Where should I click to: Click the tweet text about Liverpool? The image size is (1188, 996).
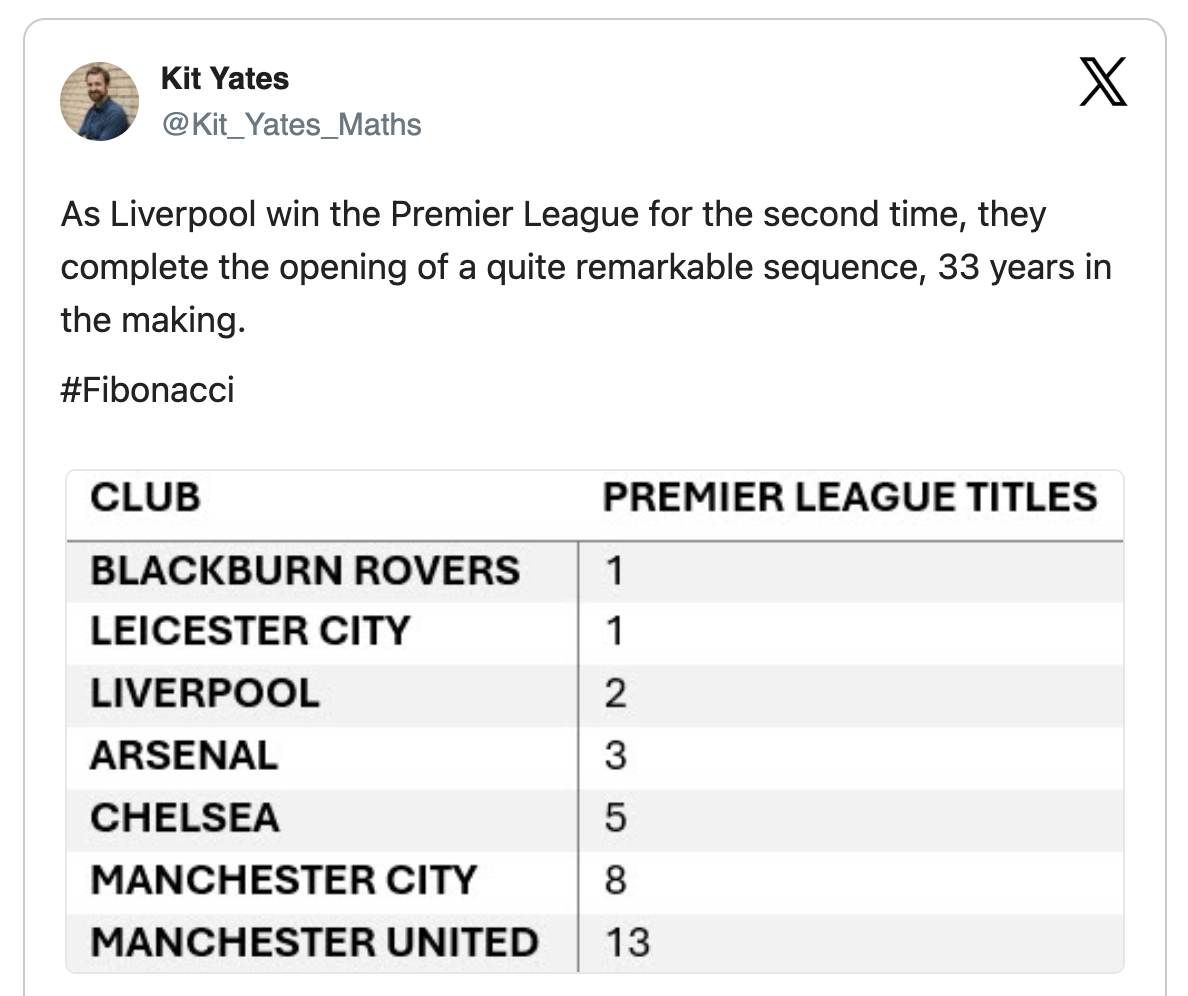coord(585,267)
